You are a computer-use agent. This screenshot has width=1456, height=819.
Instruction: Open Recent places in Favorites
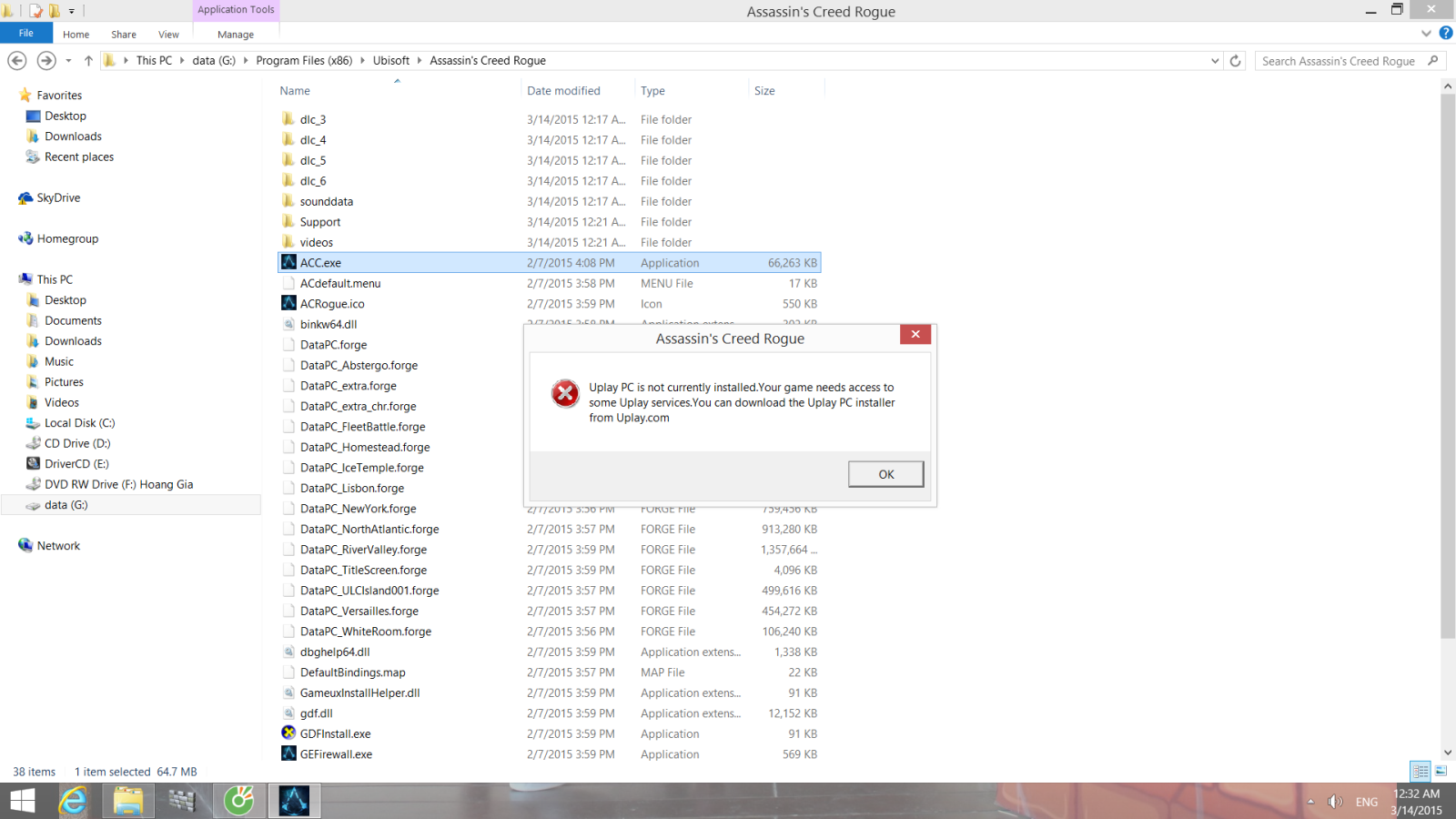[79, 157]
